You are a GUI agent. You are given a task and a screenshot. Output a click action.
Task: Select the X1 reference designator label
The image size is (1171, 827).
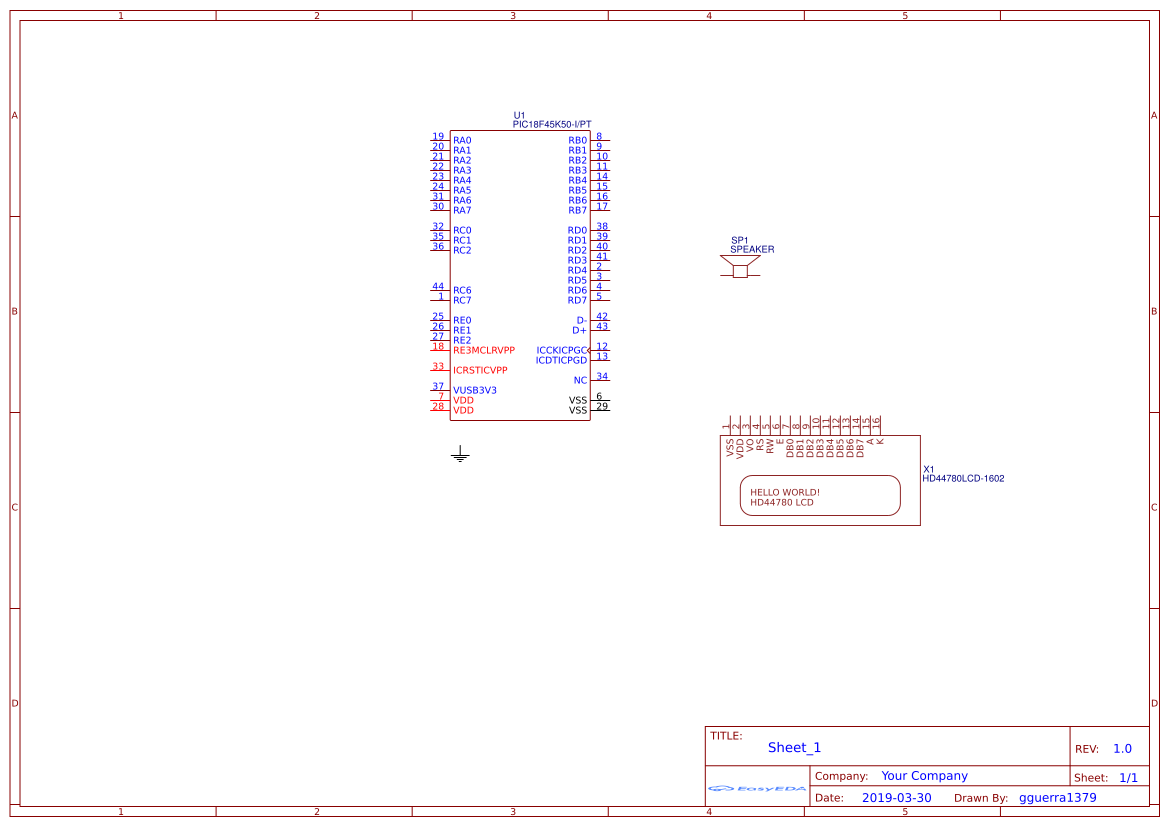pyautogui.click(x=928, y=467)
